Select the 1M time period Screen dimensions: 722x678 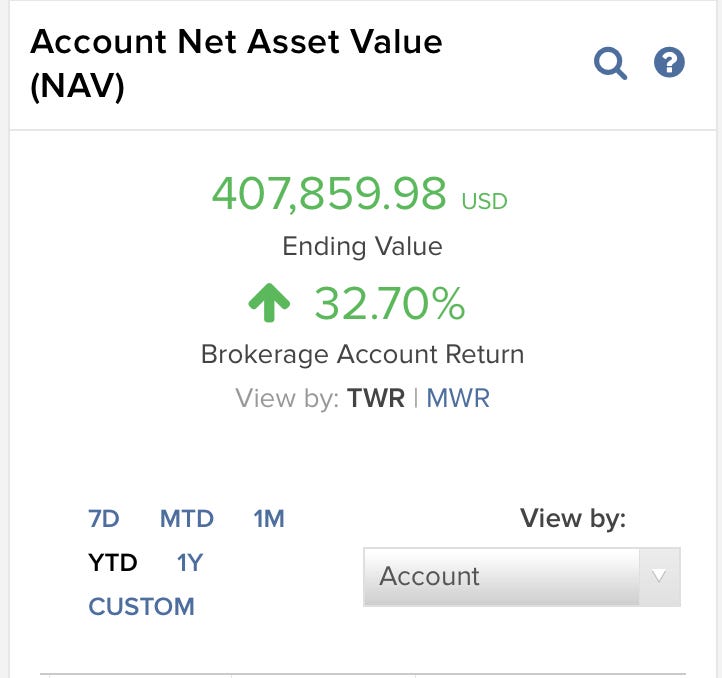click(269, 519)
